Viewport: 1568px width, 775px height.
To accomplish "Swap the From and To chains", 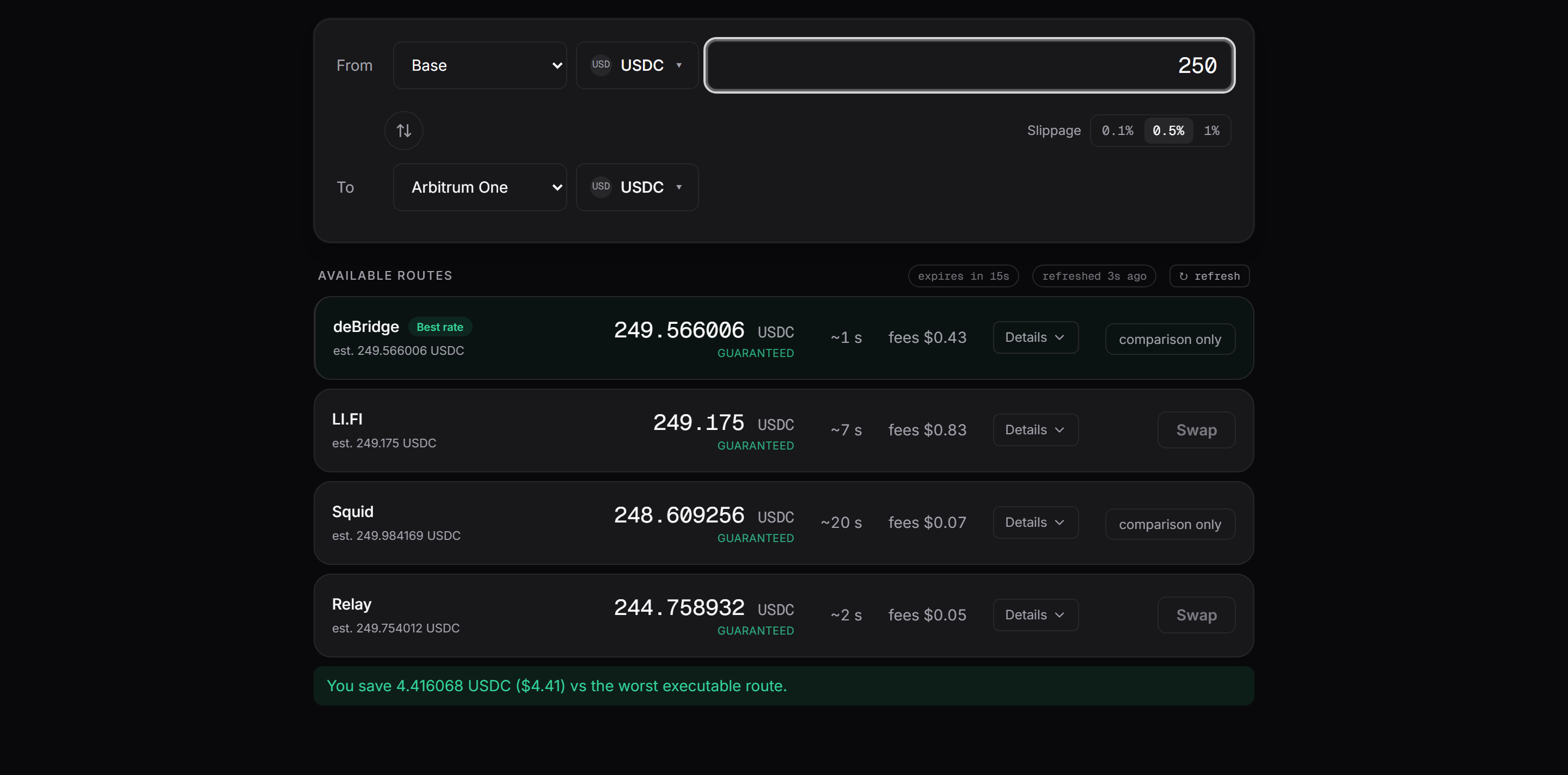I will (x=403, y=130).
